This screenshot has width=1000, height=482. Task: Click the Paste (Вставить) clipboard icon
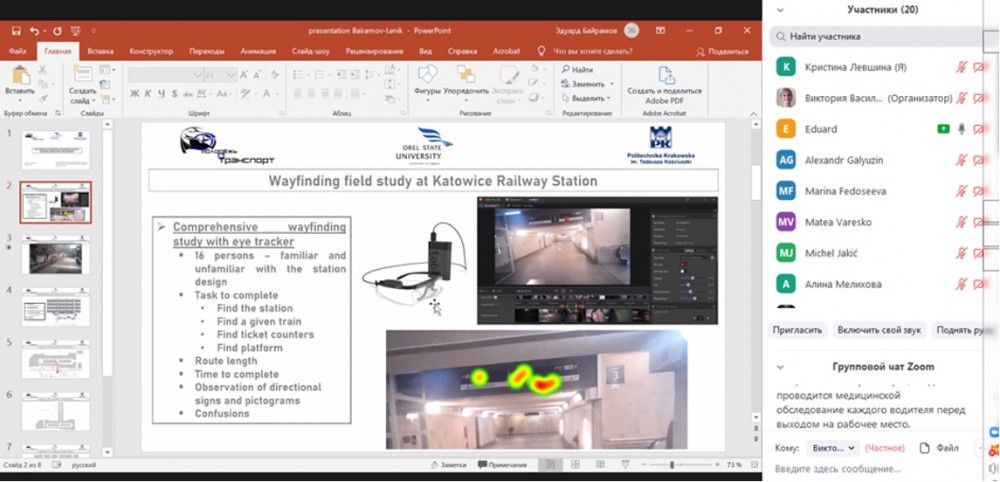(18, 76)
